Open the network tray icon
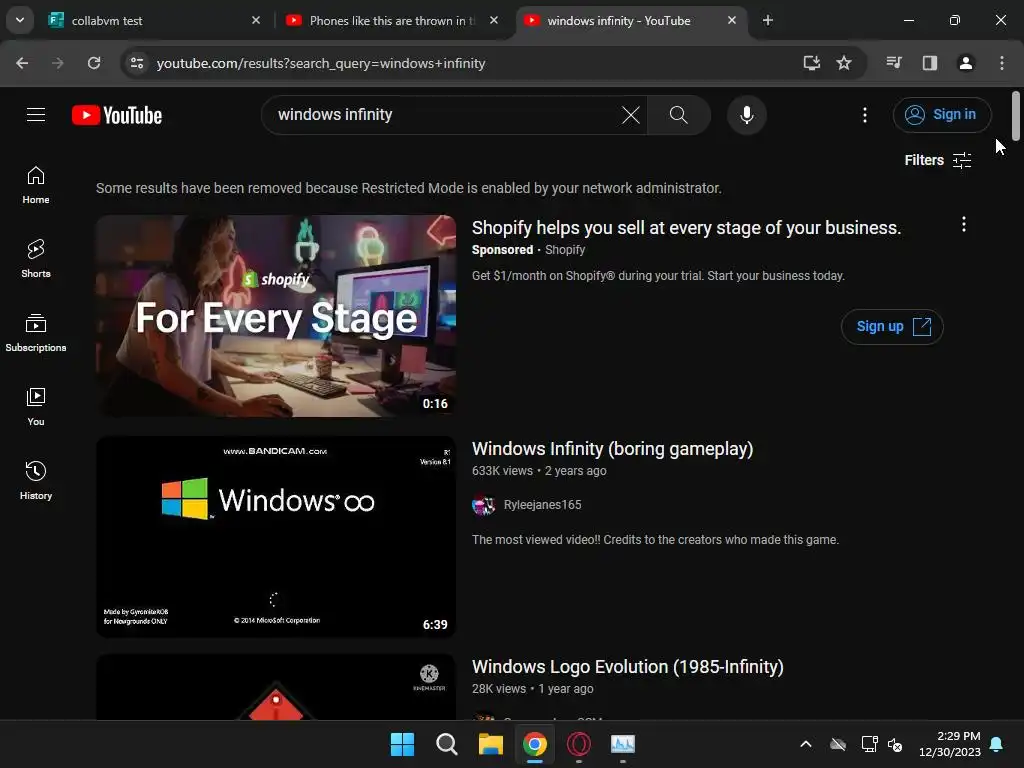Screen dimensions: 1024x768 869,744
